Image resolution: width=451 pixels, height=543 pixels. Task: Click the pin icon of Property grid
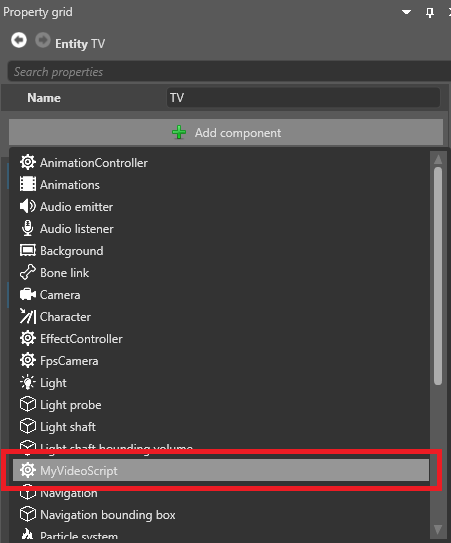pyautogui.click(x=430, y=13)
